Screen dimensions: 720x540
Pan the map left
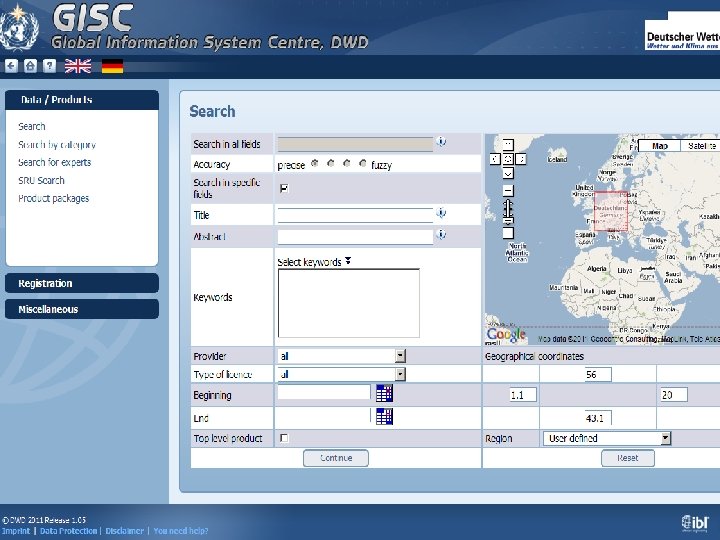tap(495, 159)
